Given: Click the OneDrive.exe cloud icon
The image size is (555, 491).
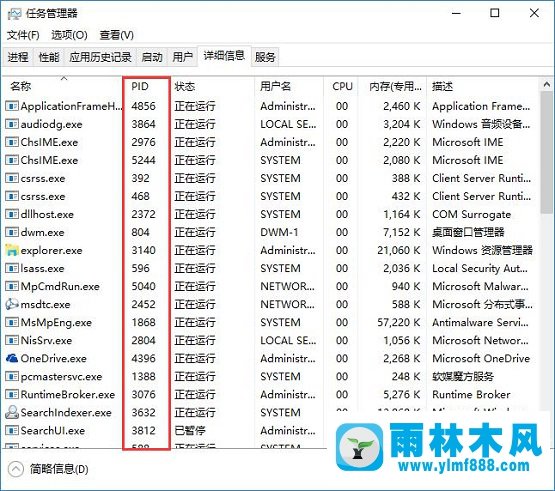Looking at the screenshot, I should click(x=12, y=358).
